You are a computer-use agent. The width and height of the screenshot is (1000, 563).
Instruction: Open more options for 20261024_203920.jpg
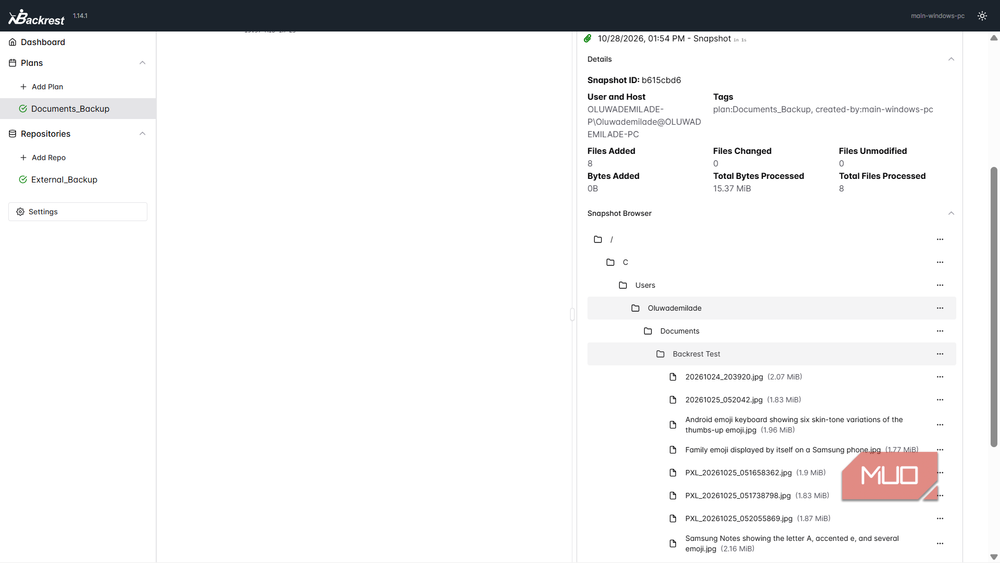[940, 377]
